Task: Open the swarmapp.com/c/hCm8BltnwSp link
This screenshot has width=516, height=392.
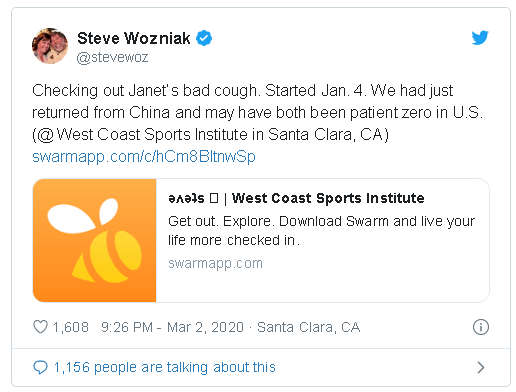Action: pos(144,156)
